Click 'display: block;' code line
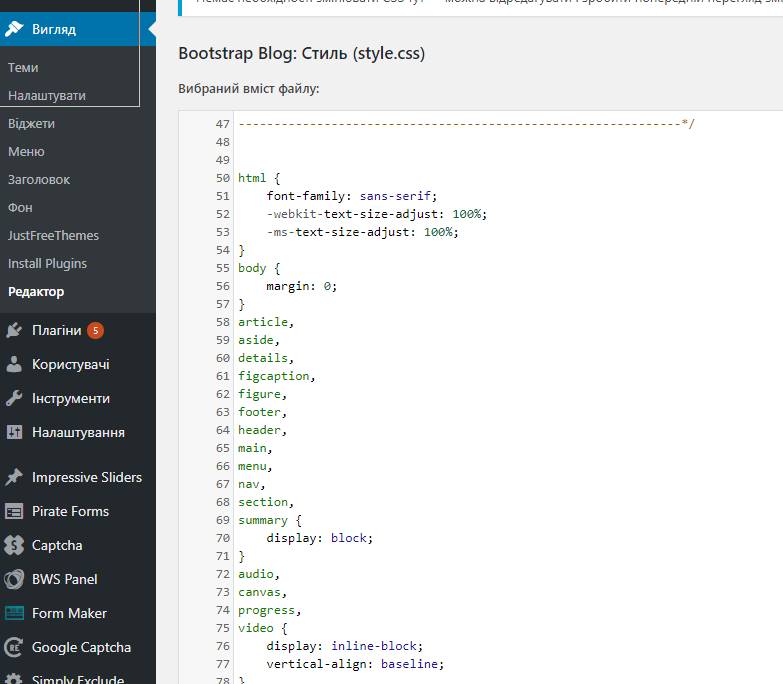 pos(320,538)
